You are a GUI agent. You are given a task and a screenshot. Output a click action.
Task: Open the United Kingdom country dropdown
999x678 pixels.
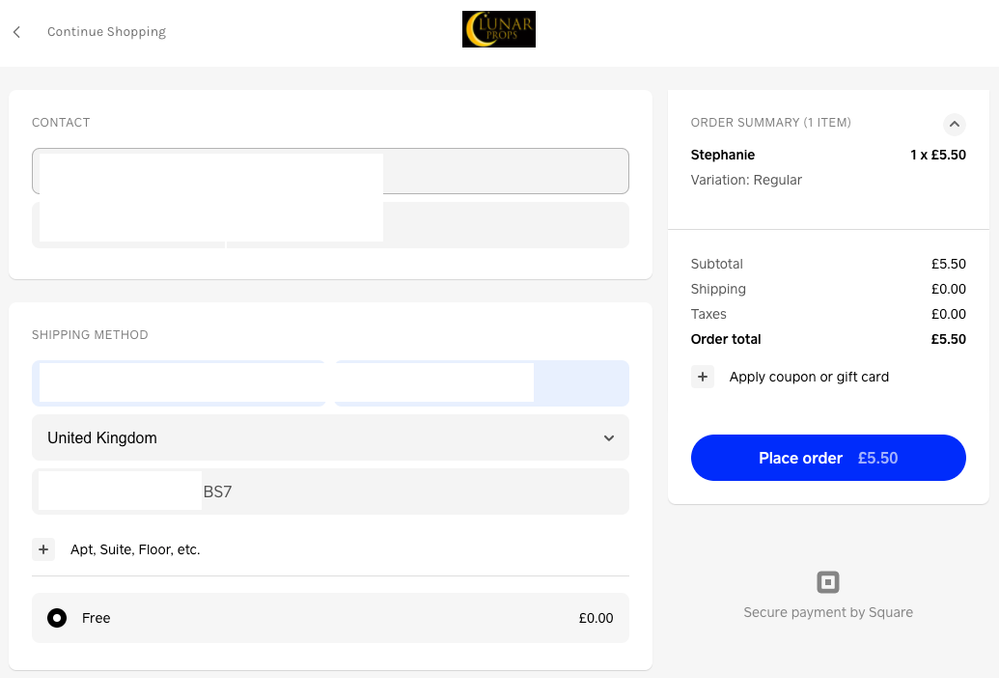[x=330, y=438]
